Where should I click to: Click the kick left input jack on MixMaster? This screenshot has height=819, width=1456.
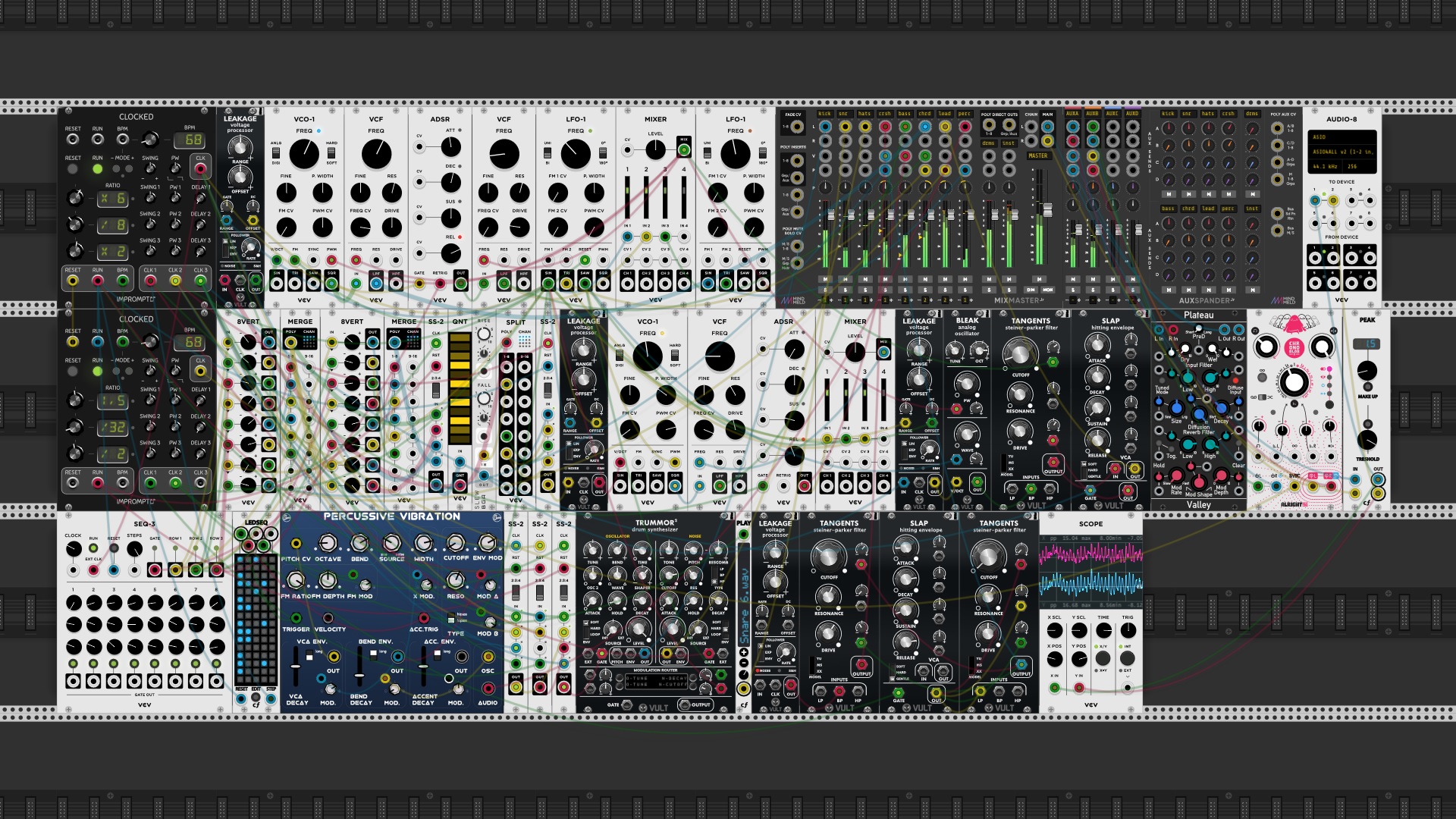pyautogui.click(x=825, y=127)
